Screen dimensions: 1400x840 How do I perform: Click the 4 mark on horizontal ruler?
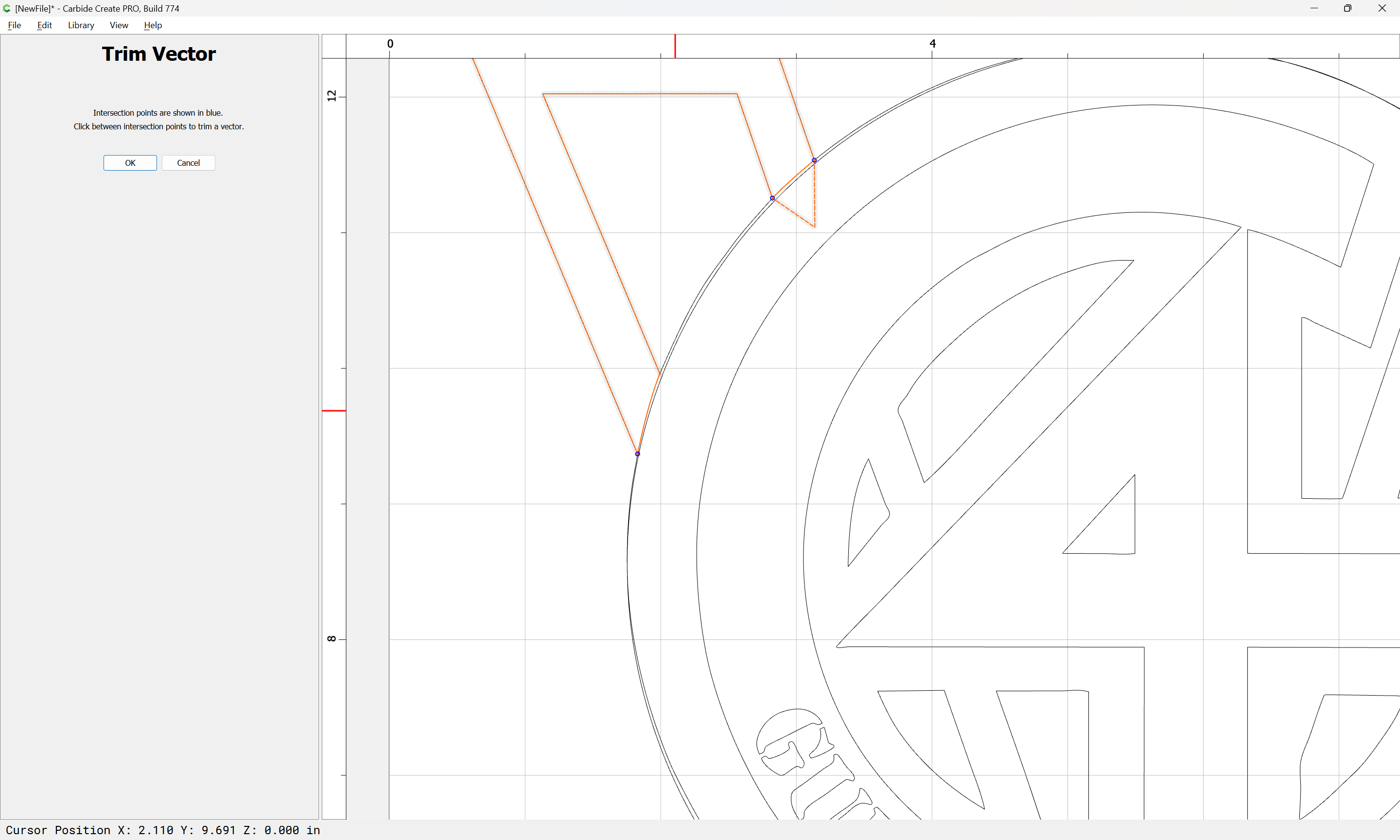pos(932,44)
